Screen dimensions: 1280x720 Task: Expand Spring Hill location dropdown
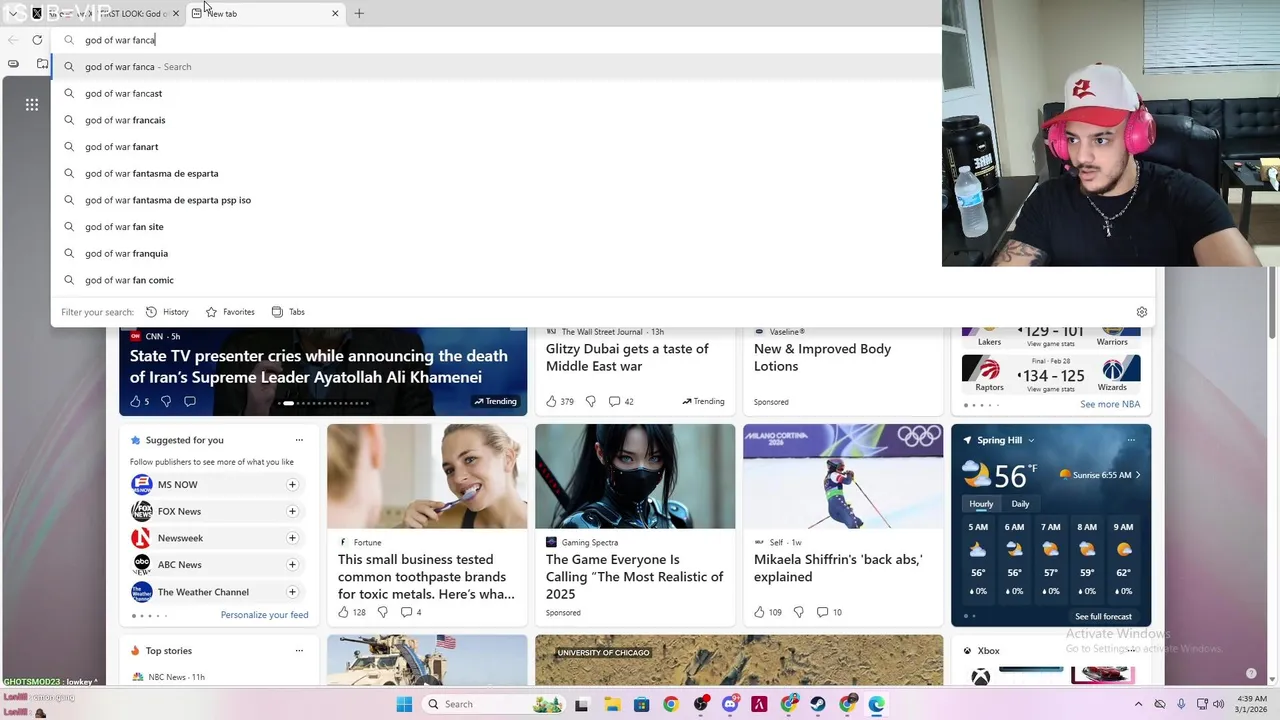(1031, 440)
